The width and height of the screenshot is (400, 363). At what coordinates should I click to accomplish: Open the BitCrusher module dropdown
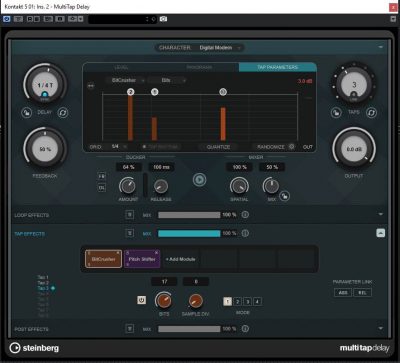click(126, 80)
